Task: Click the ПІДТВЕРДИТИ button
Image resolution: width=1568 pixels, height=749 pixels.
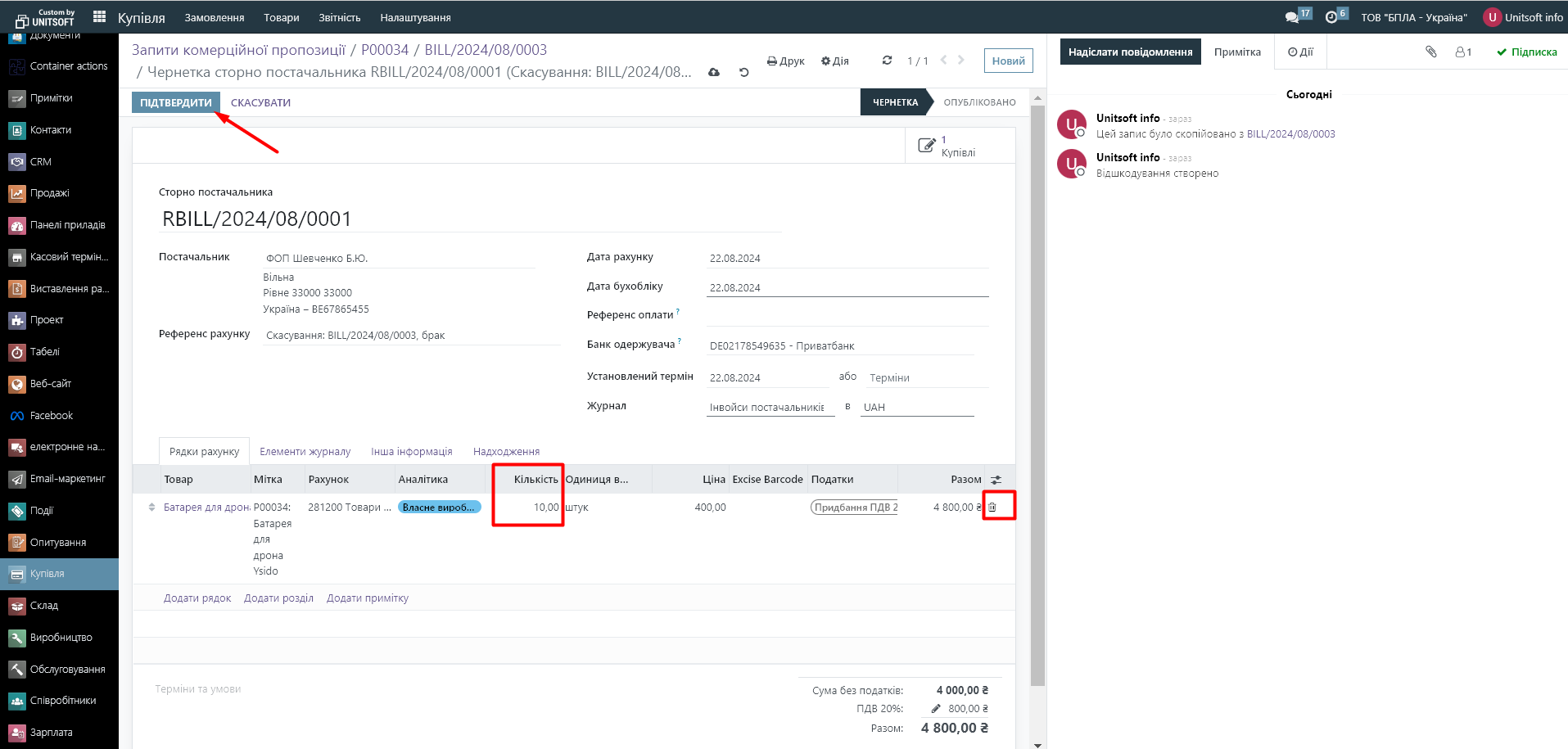Action: pyautogui.click(x=175, y=102)
